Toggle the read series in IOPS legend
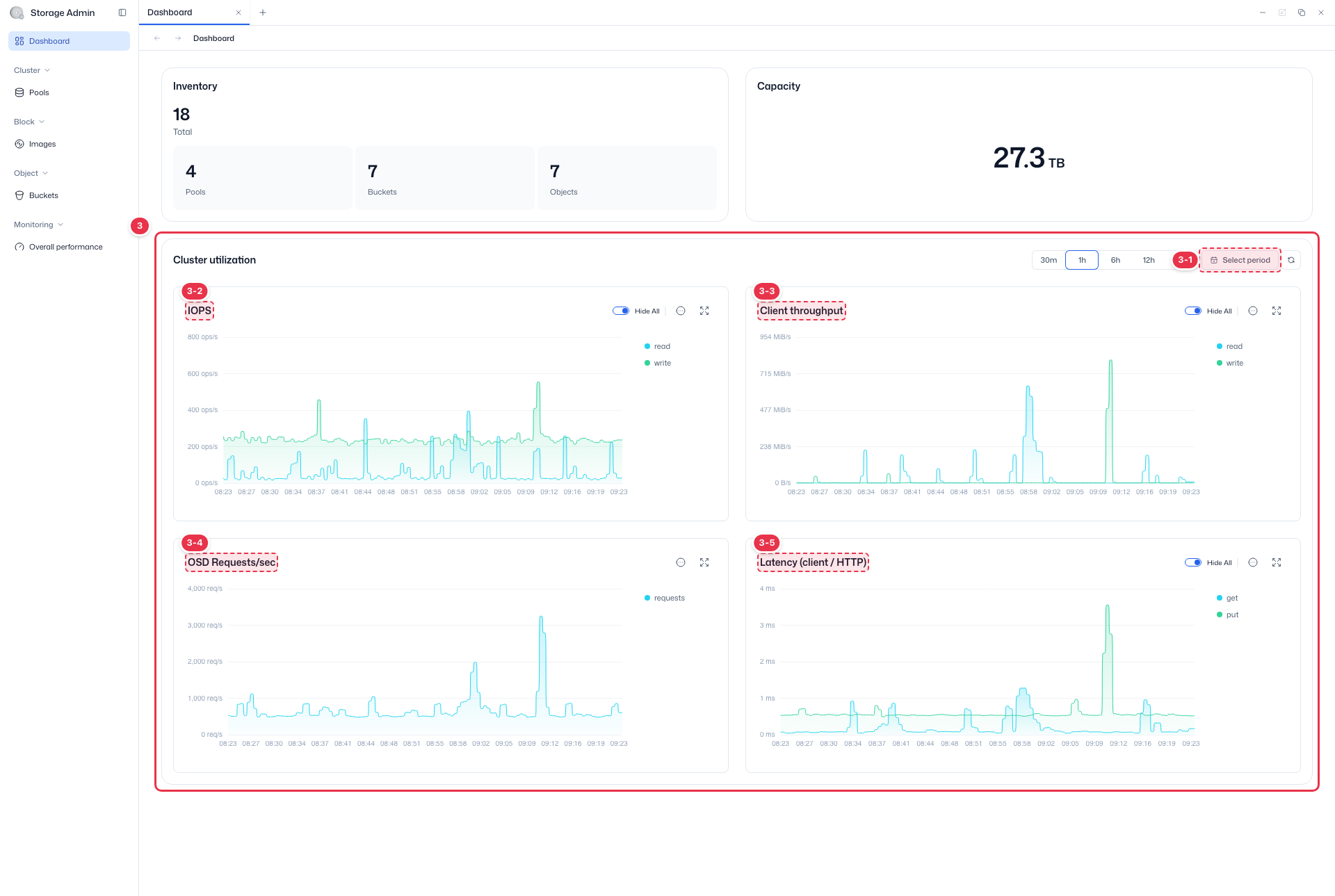 coord(658,346)
